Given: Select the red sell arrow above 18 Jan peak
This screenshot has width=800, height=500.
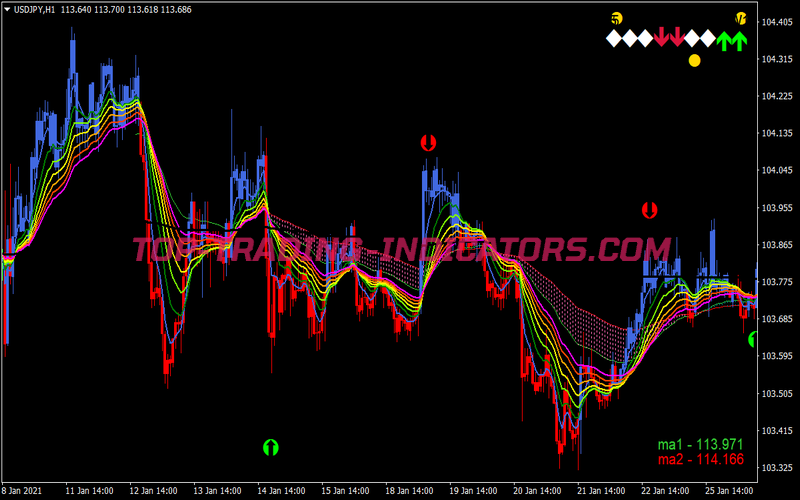Looking at the screenshot, I should coord(428,143).
